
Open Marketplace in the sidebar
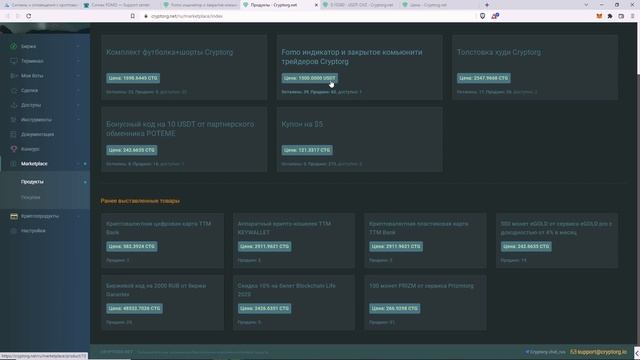[34, 164]
